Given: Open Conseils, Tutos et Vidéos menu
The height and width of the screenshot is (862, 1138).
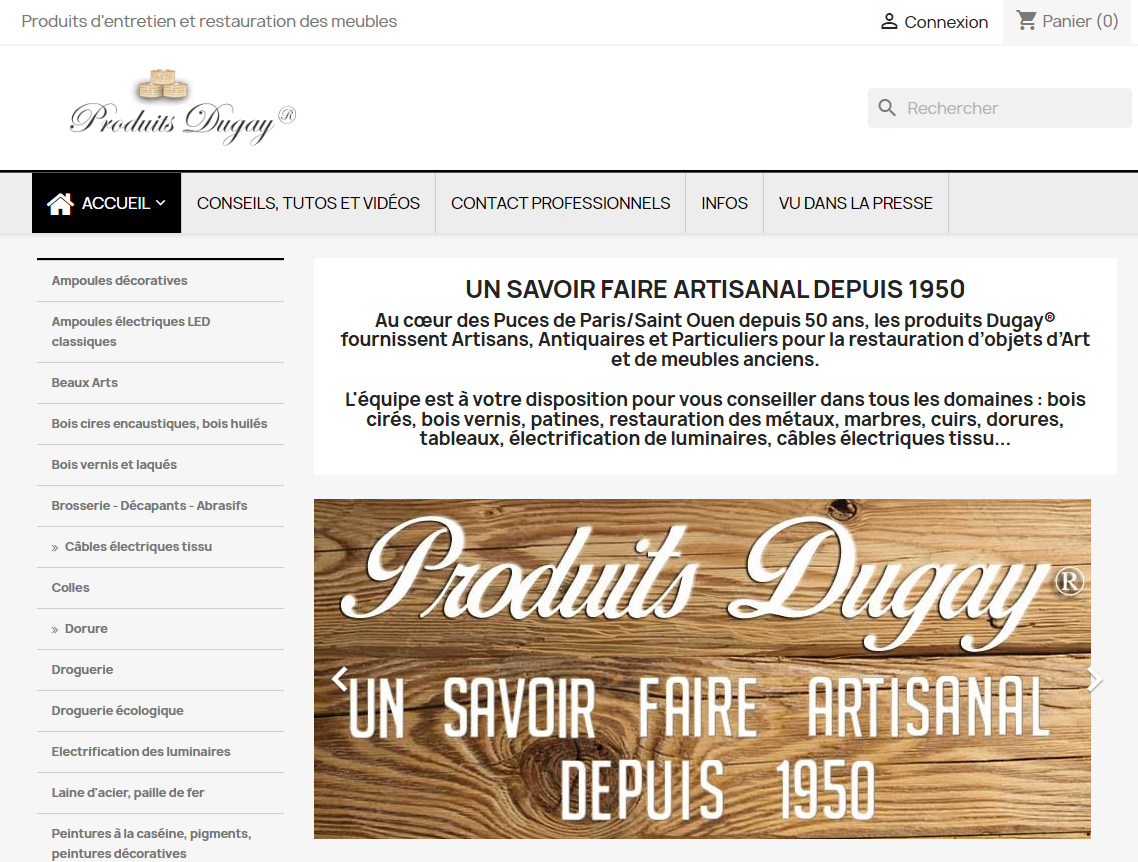Looking at the screenshot, I should tap(308, 203).
